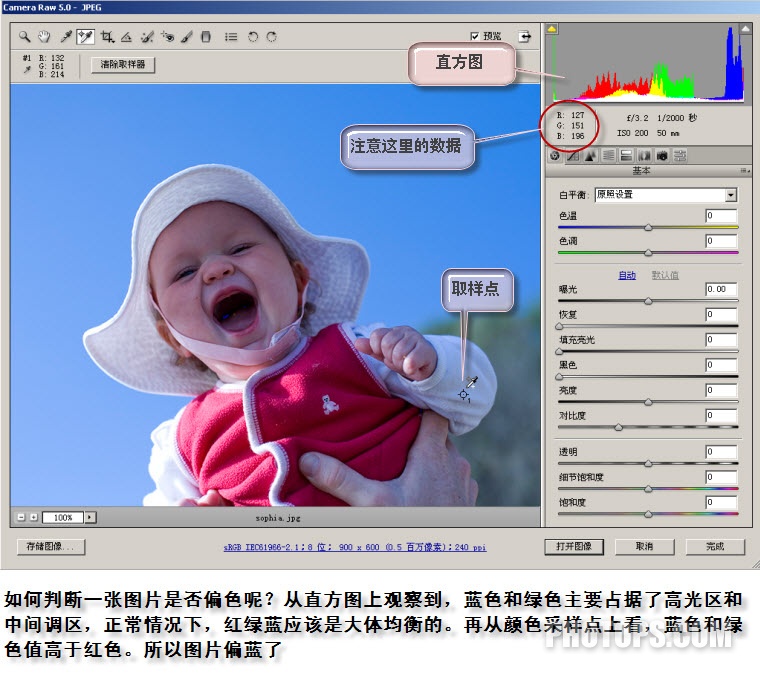Select the Hand pan tool
The height and width of the screenshot is (679, 760).
pyautogui.click(x=44, y=36)
